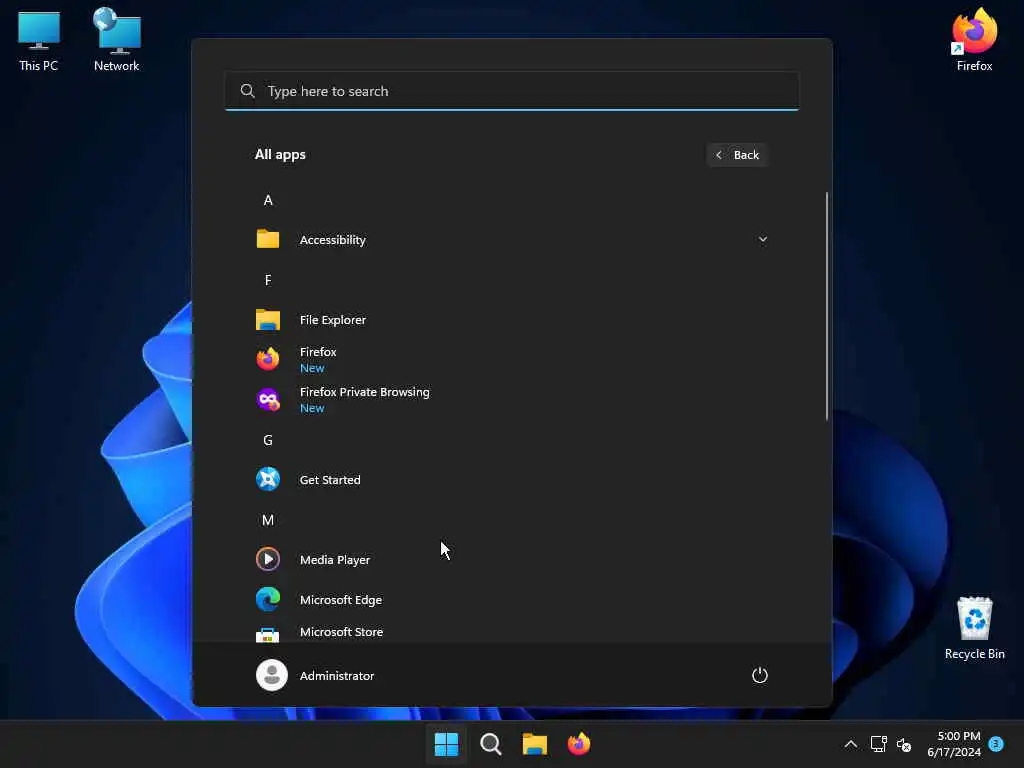Open the power options button
The width and height of the screenshot is (1024, 768).
pos(760,675)
